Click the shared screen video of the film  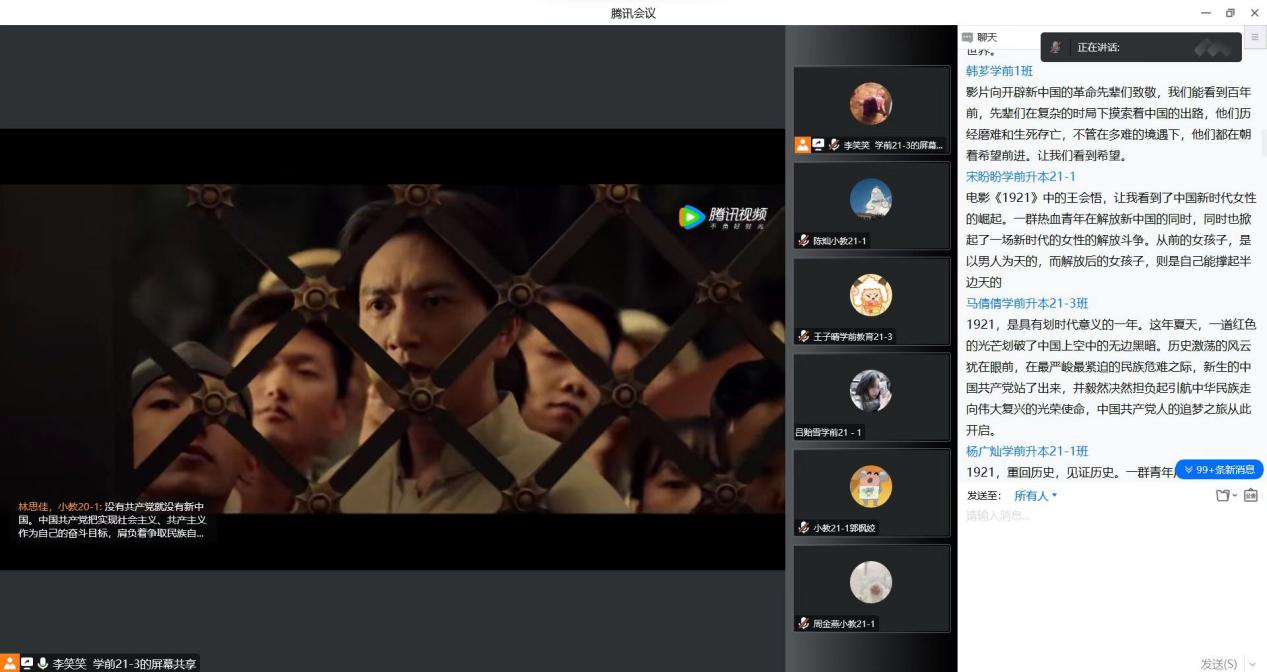(x=392, y=349)
